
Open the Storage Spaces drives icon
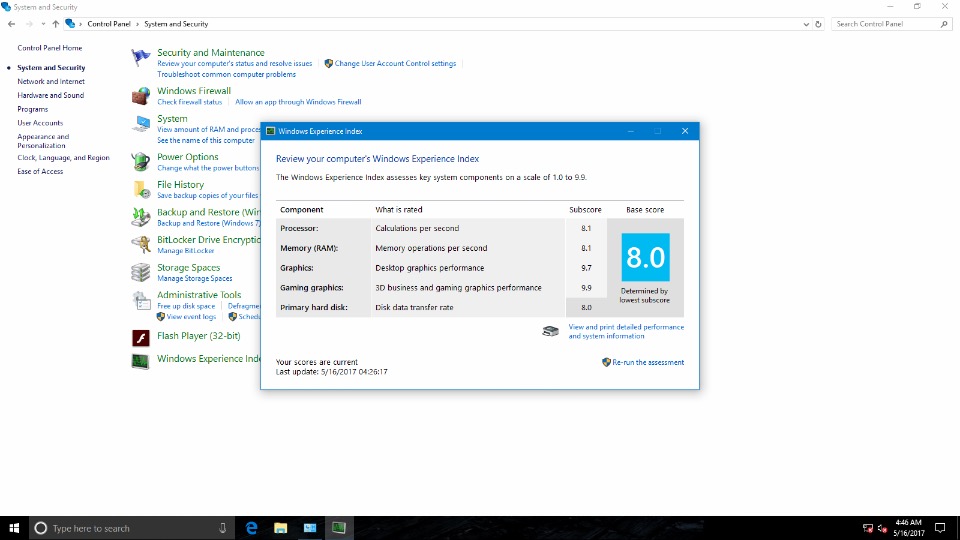pyautogui.click(x=140, y=272)
